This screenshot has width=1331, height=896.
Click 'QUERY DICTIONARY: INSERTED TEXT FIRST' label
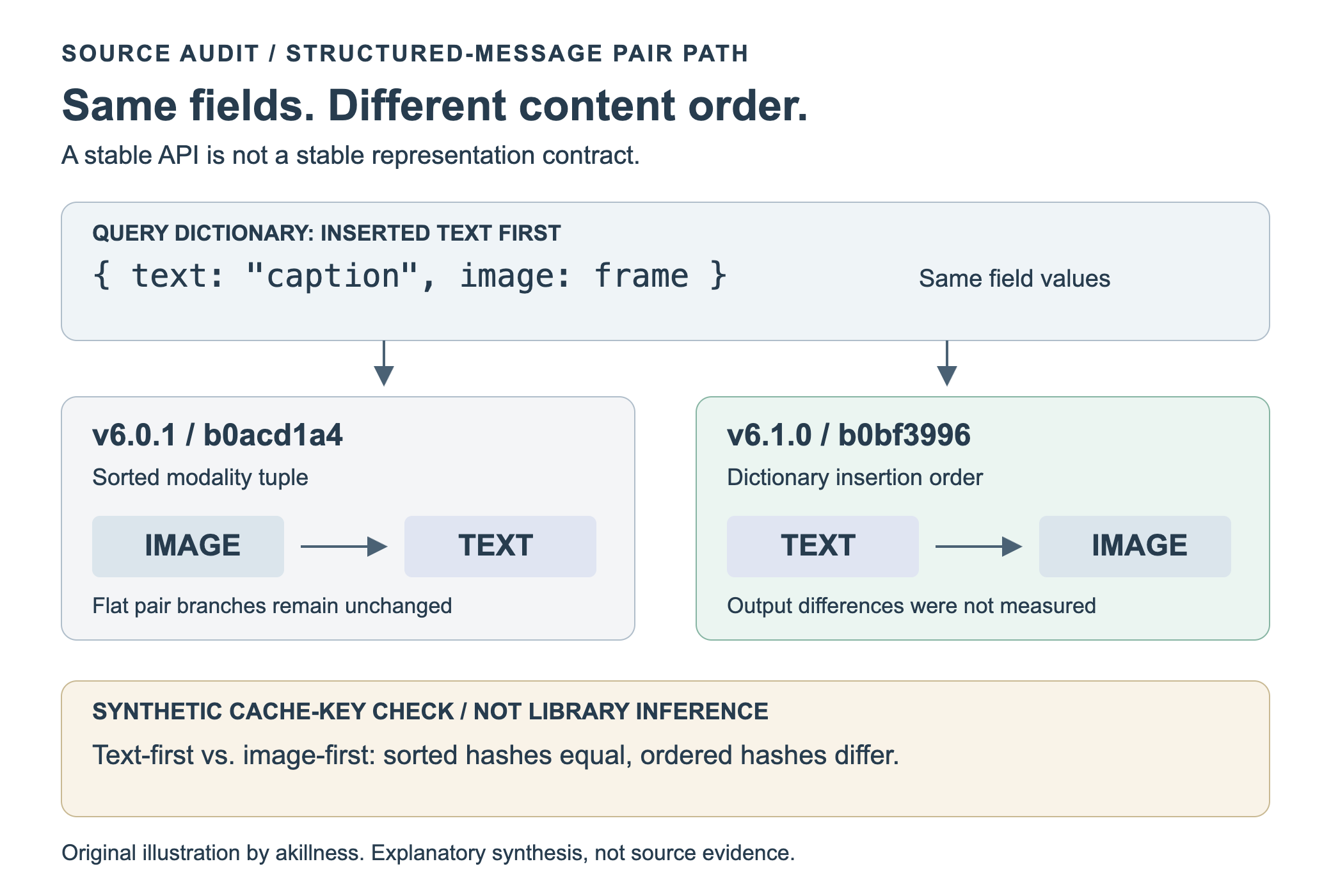pos(326,234)
